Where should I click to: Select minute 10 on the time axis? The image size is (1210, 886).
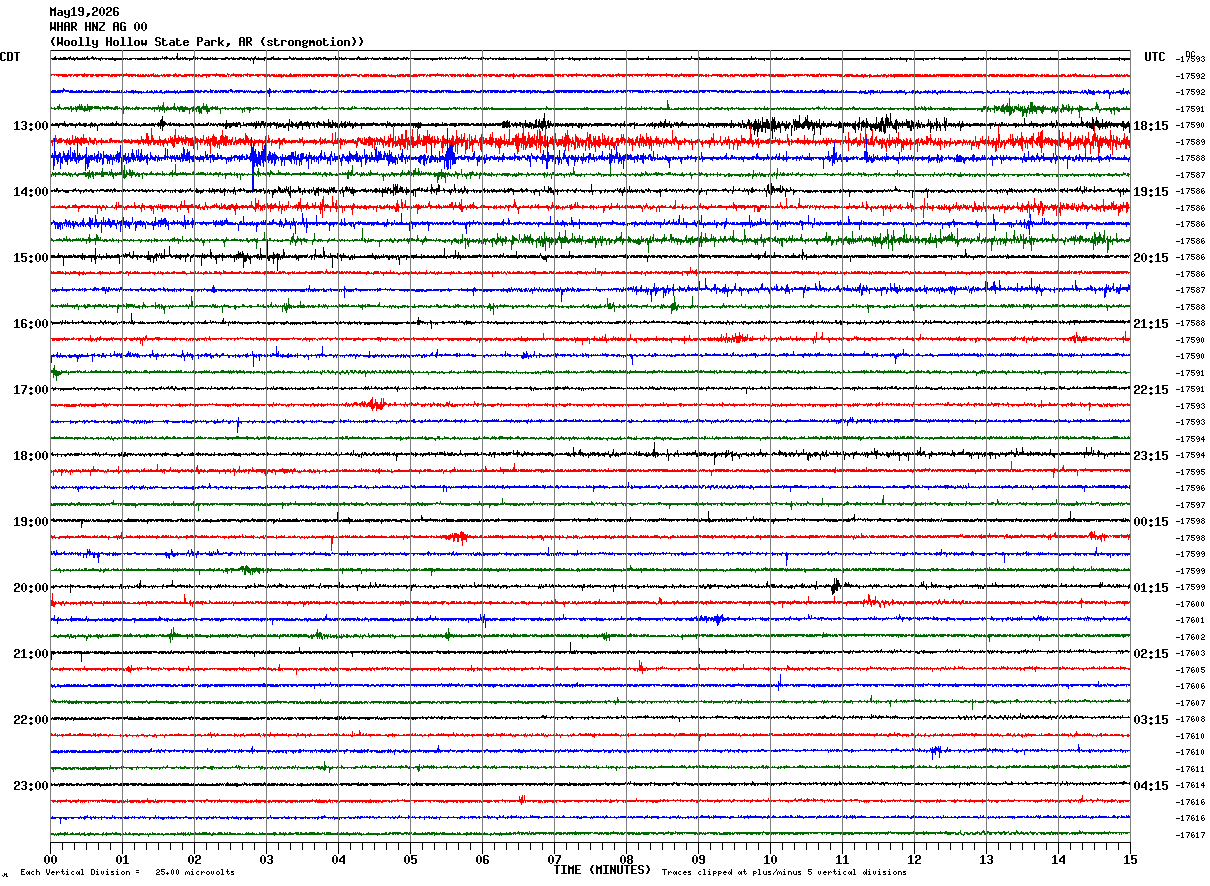coord(770,859)
